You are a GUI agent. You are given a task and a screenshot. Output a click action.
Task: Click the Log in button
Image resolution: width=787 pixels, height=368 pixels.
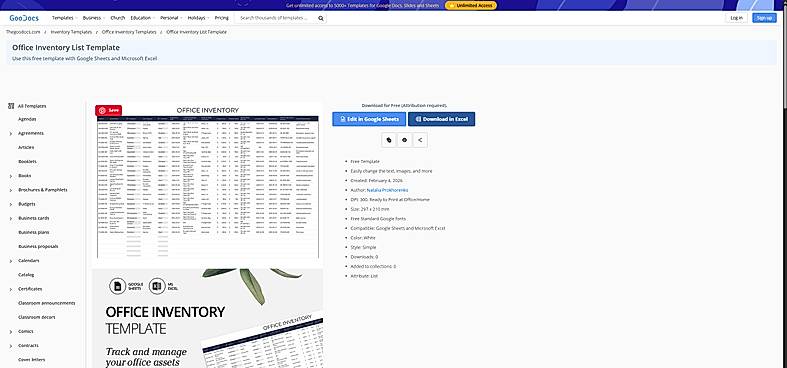[x=736, y=18]
